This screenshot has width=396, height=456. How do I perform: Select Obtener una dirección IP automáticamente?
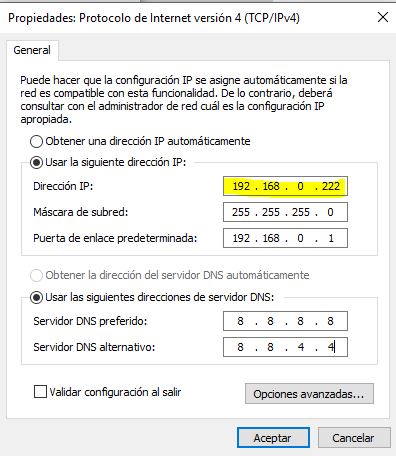pos(36,141)
